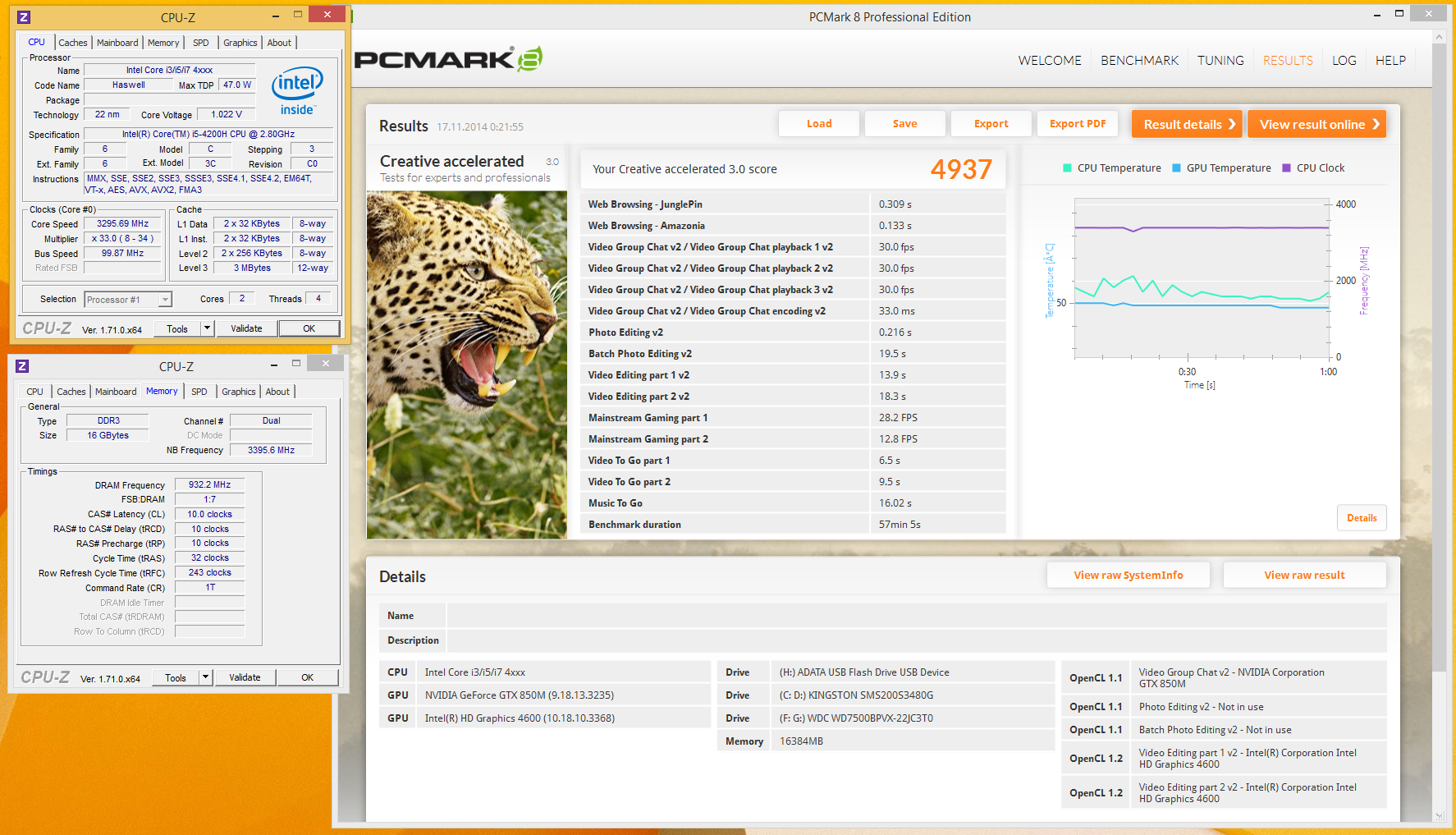Open the BENCHMARK section in PCMark
The height and width of the screenshot is (835, 1456).
1139,61
